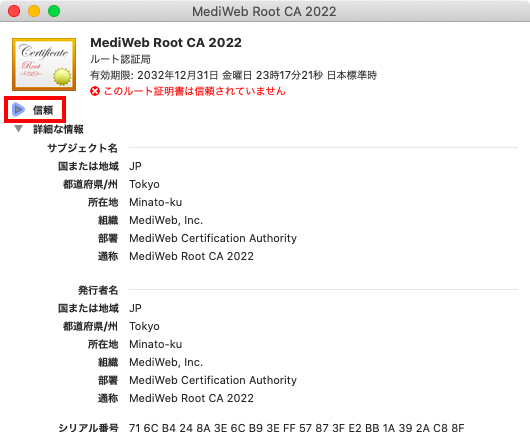Image resolution: width=530 pixels, height=432 pixels.
Task: Select the bold heading MediWeb Root CA 2022
Action: pyautogui.click(x=166, y=43)
